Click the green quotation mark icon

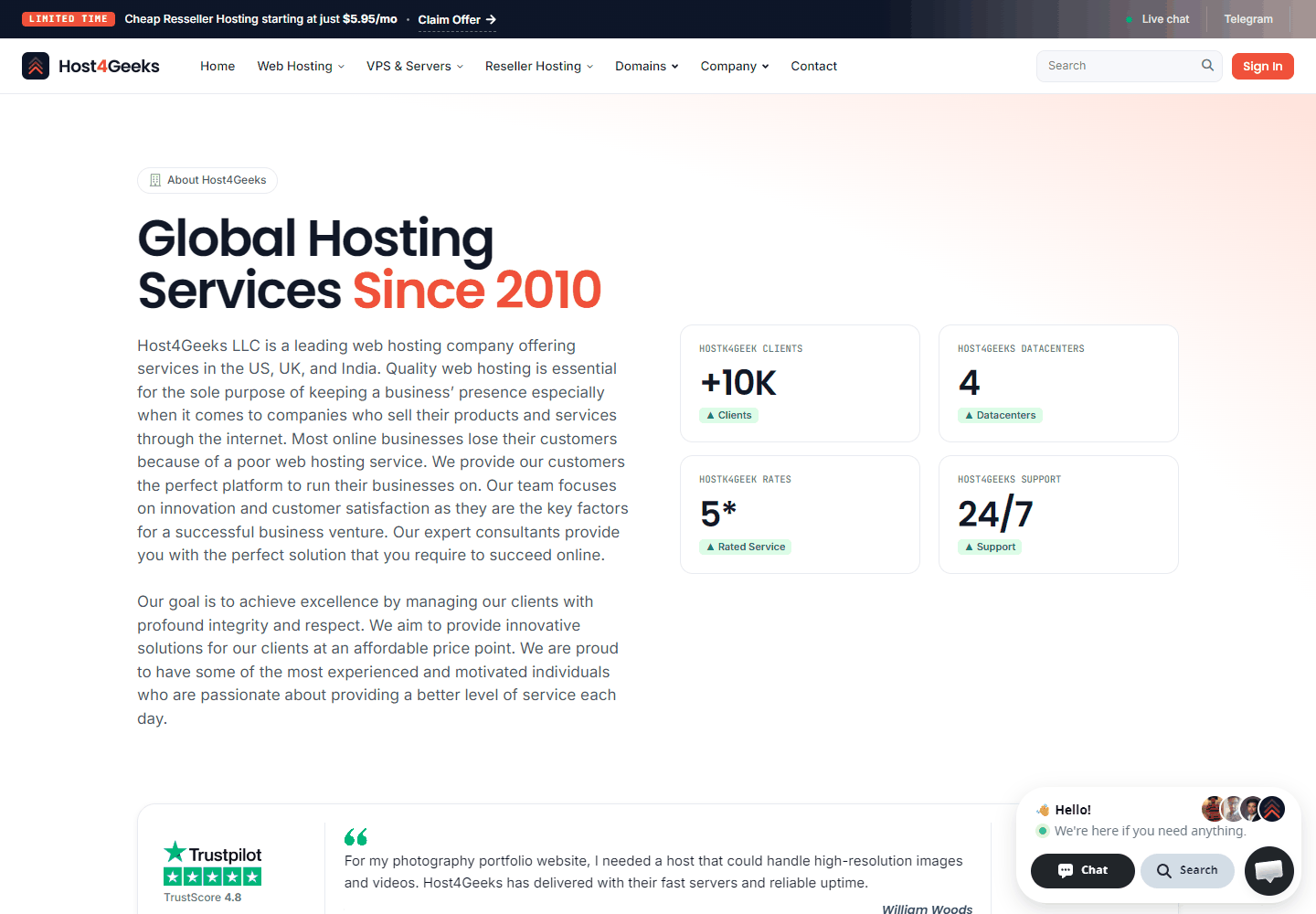pos(356,836)
